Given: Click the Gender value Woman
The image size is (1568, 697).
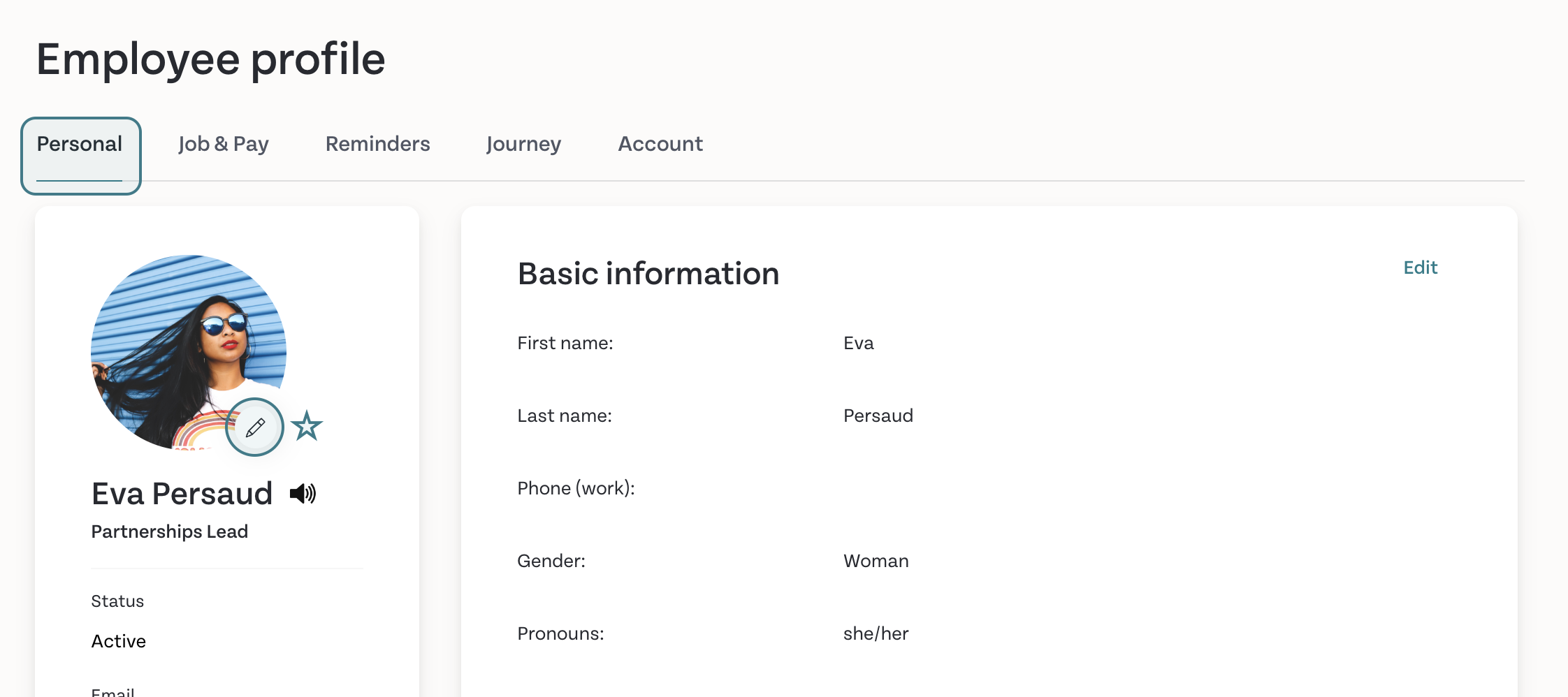Looking at the screenshot, I should 876,561.
